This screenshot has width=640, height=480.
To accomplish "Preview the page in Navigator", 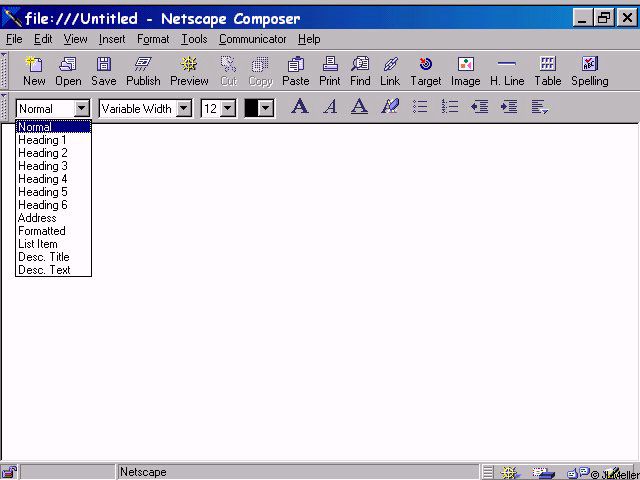I will click(189, 71).
